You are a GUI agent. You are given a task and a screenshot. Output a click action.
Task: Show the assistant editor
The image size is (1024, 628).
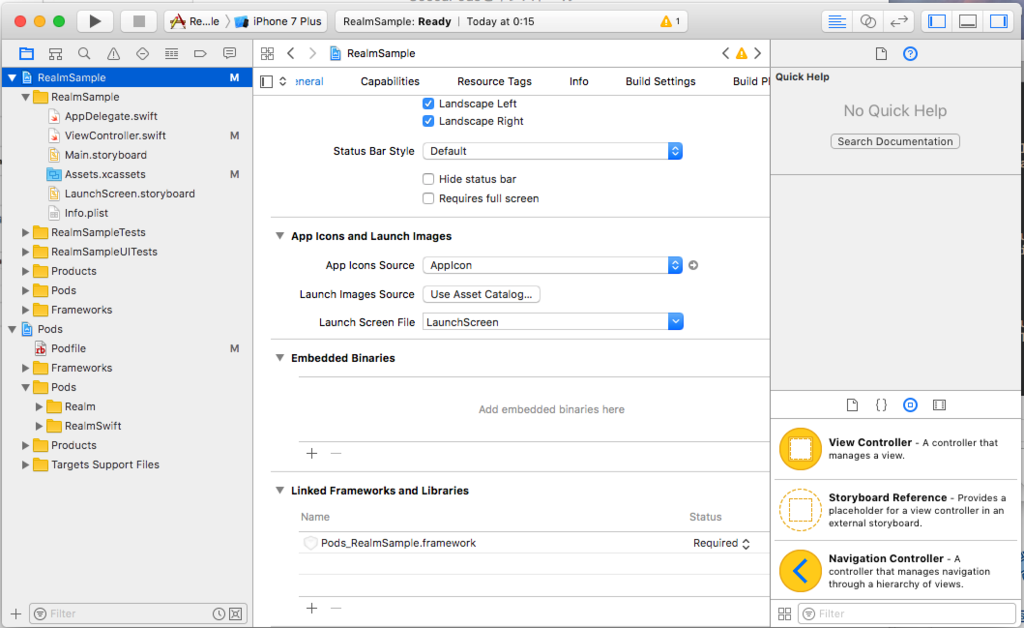pyautogui.click(x=868, y=22)
